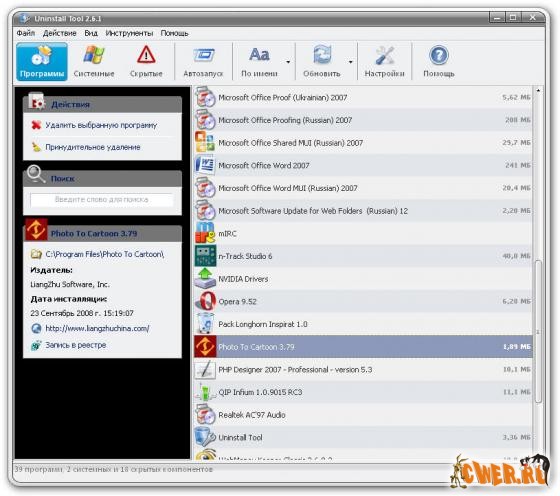Open C:\Program Files\Photo To Cartoon folder link

click(x=105, y=254)
